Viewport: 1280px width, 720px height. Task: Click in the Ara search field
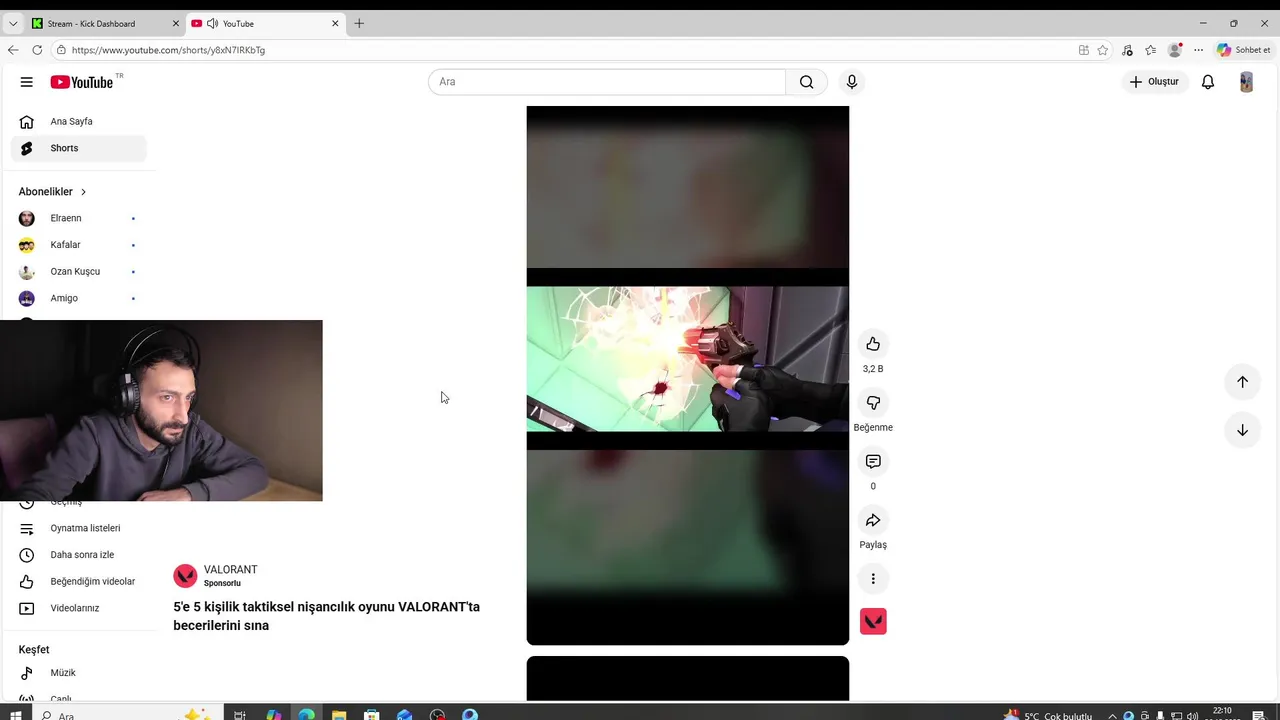point(607,82)
